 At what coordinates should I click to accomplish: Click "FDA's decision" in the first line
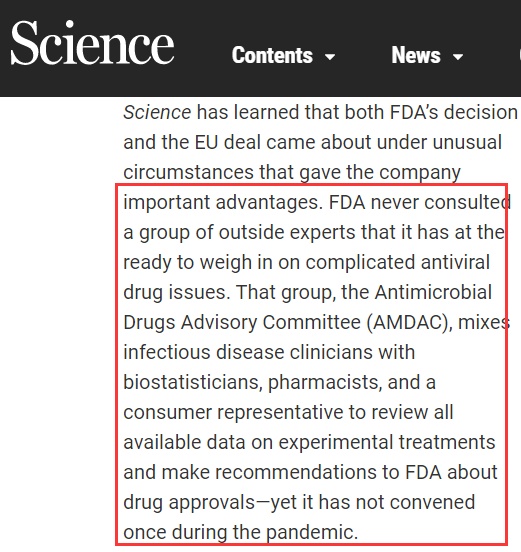(453, 113)
